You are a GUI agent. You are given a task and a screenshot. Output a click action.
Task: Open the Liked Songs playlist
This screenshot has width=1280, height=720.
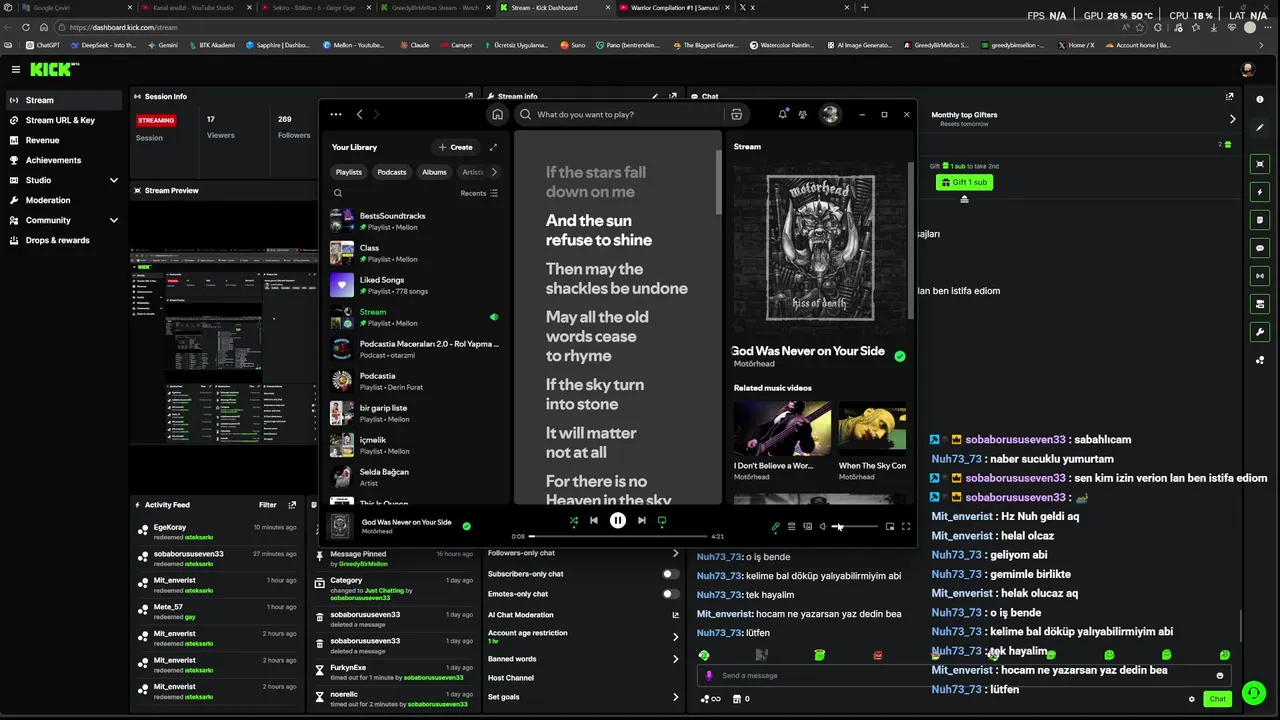[x=415, y=285]
